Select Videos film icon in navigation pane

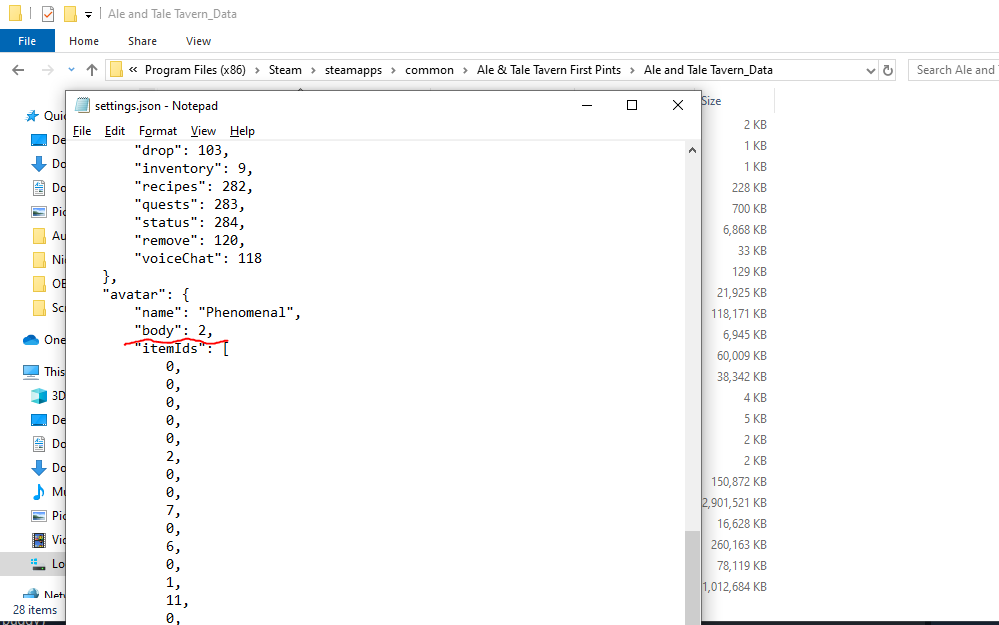[x=39, y=540]
